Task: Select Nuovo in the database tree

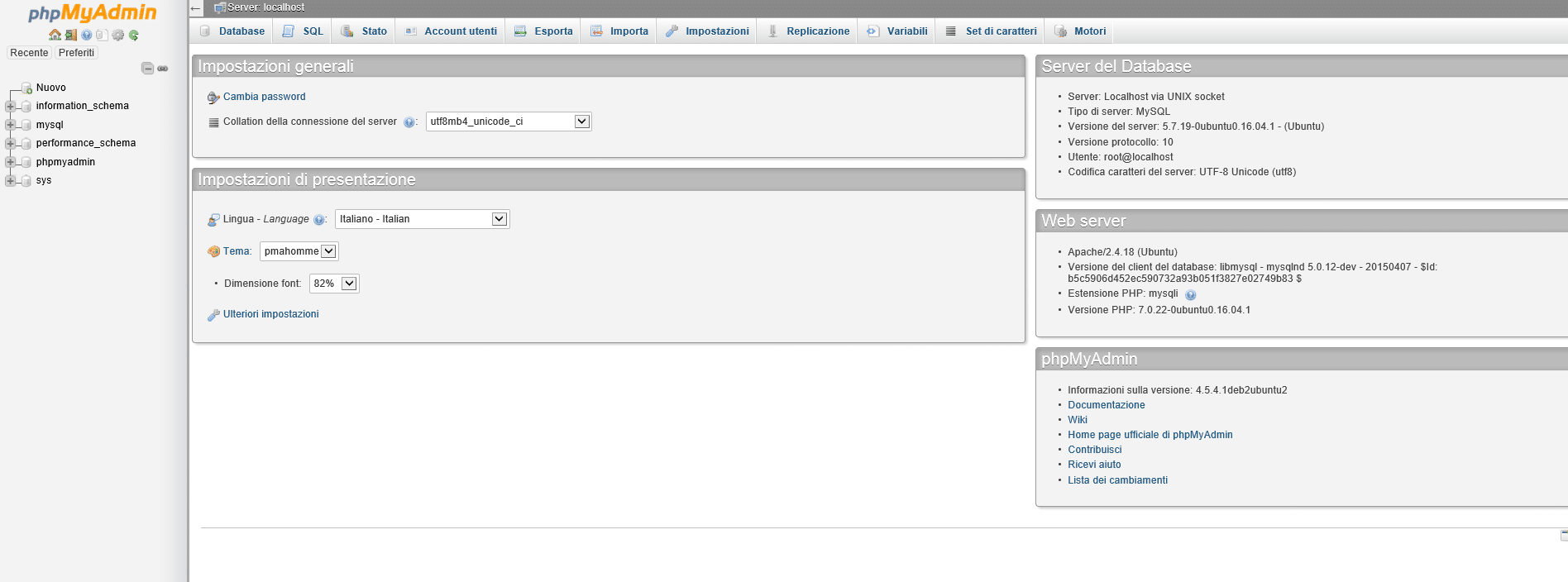Action: [x=51, y=88]
